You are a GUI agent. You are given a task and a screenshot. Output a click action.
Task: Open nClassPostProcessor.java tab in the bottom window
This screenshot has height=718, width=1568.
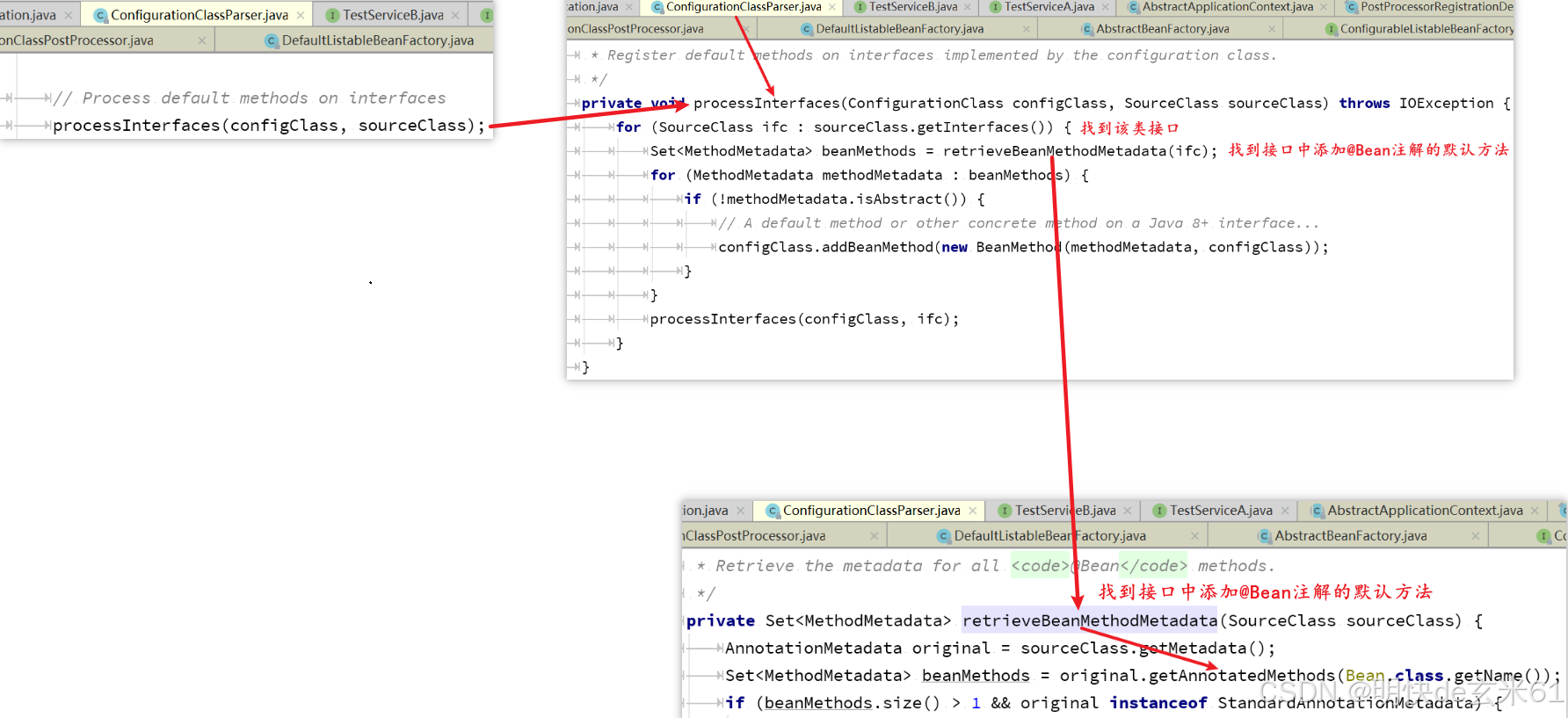click(754, 536)
